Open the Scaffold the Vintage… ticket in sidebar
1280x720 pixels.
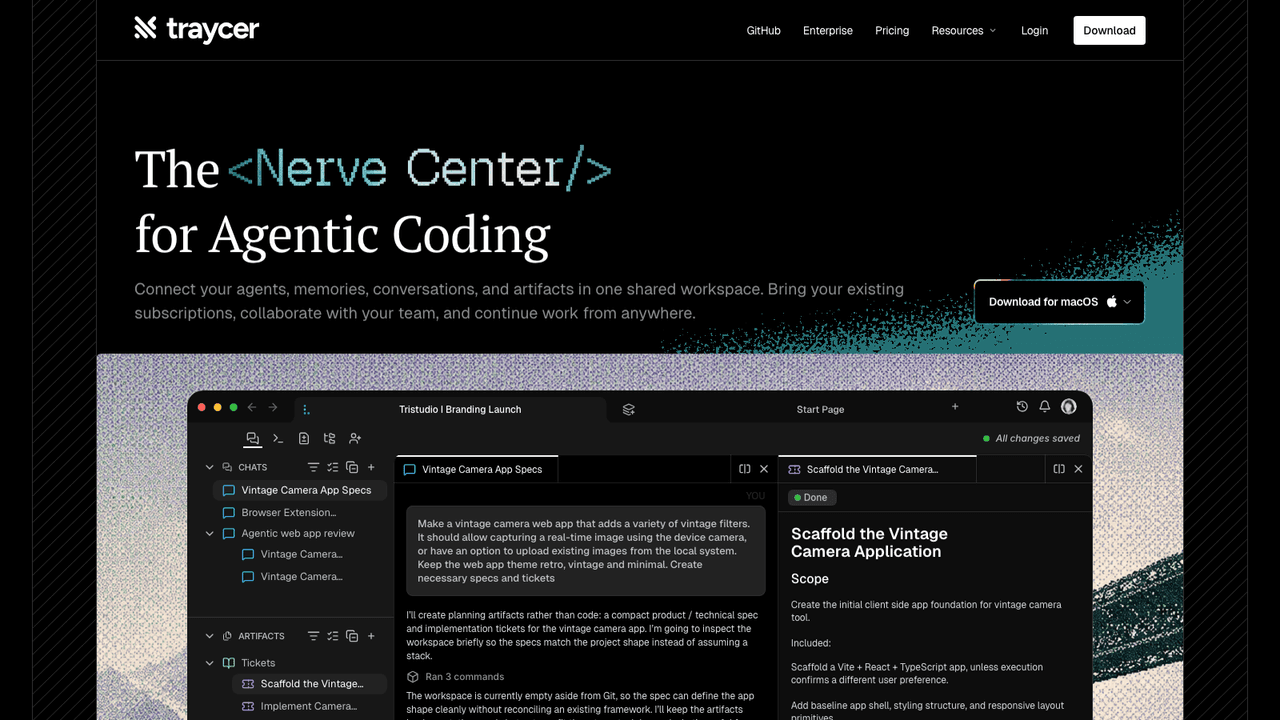click(309, 684)
